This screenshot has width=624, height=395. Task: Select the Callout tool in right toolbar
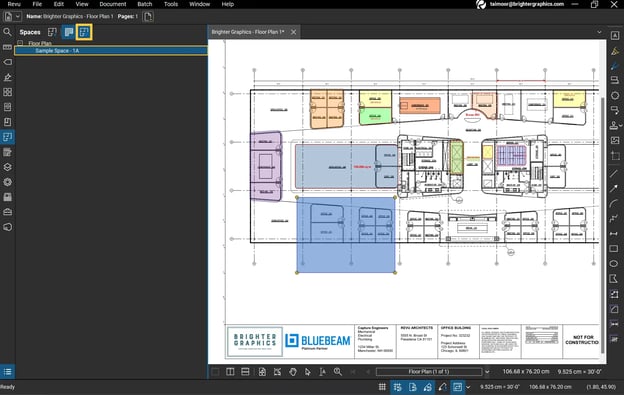point(614,110)
